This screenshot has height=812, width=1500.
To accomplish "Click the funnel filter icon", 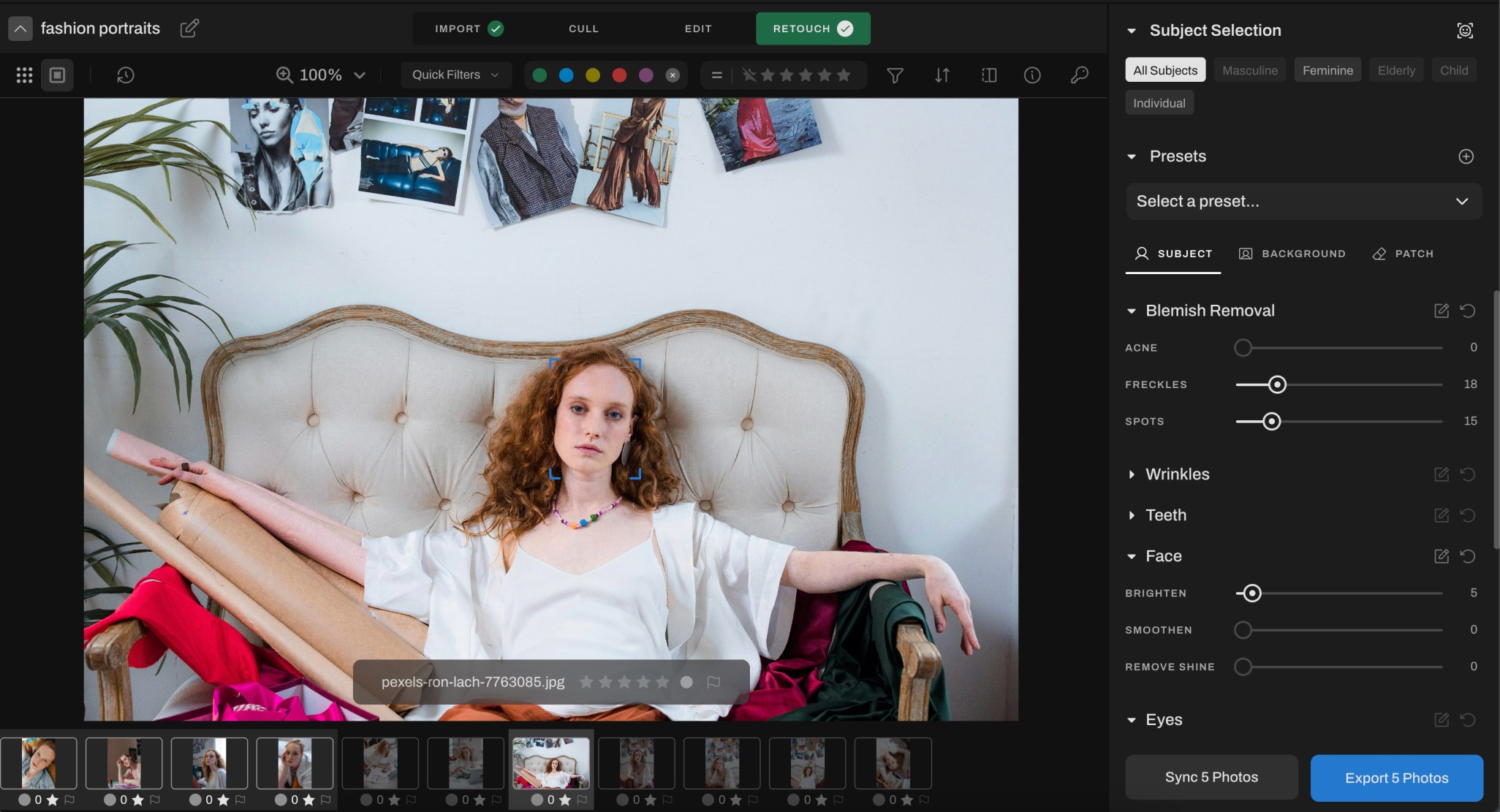I will [x=895, y=75].
